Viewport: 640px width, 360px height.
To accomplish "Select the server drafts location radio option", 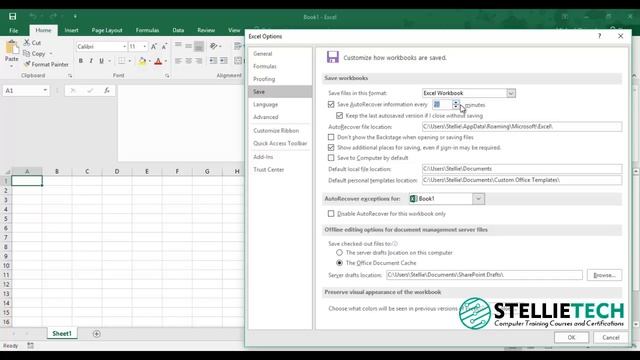I will tap(340, 253).
